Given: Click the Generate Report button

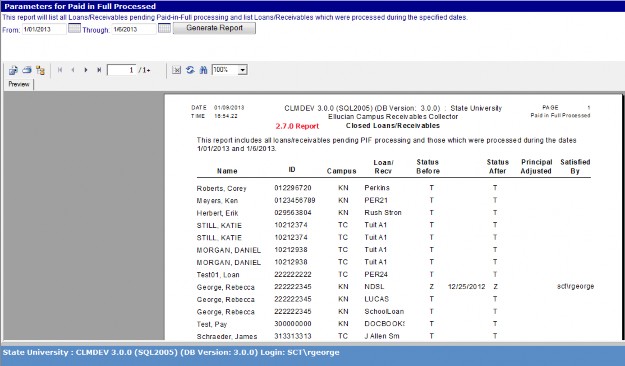Looking at the screenshot, I should click(214, 28).
